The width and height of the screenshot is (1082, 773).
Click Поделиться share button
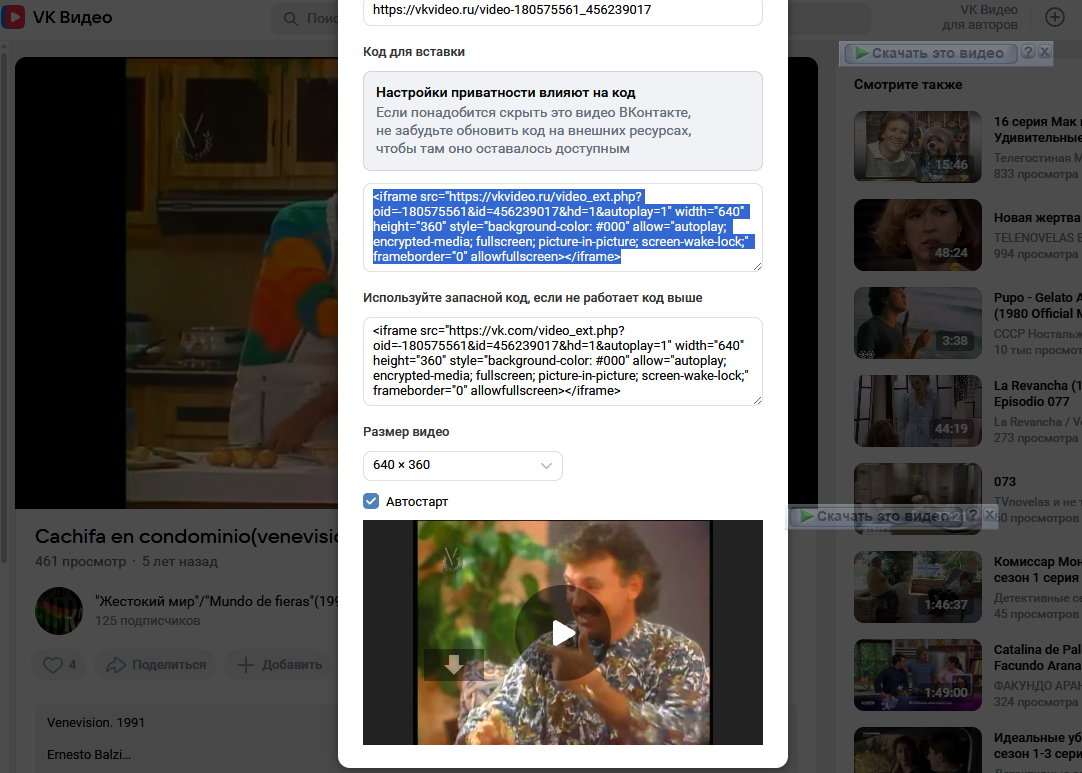[x=156, y=664]
